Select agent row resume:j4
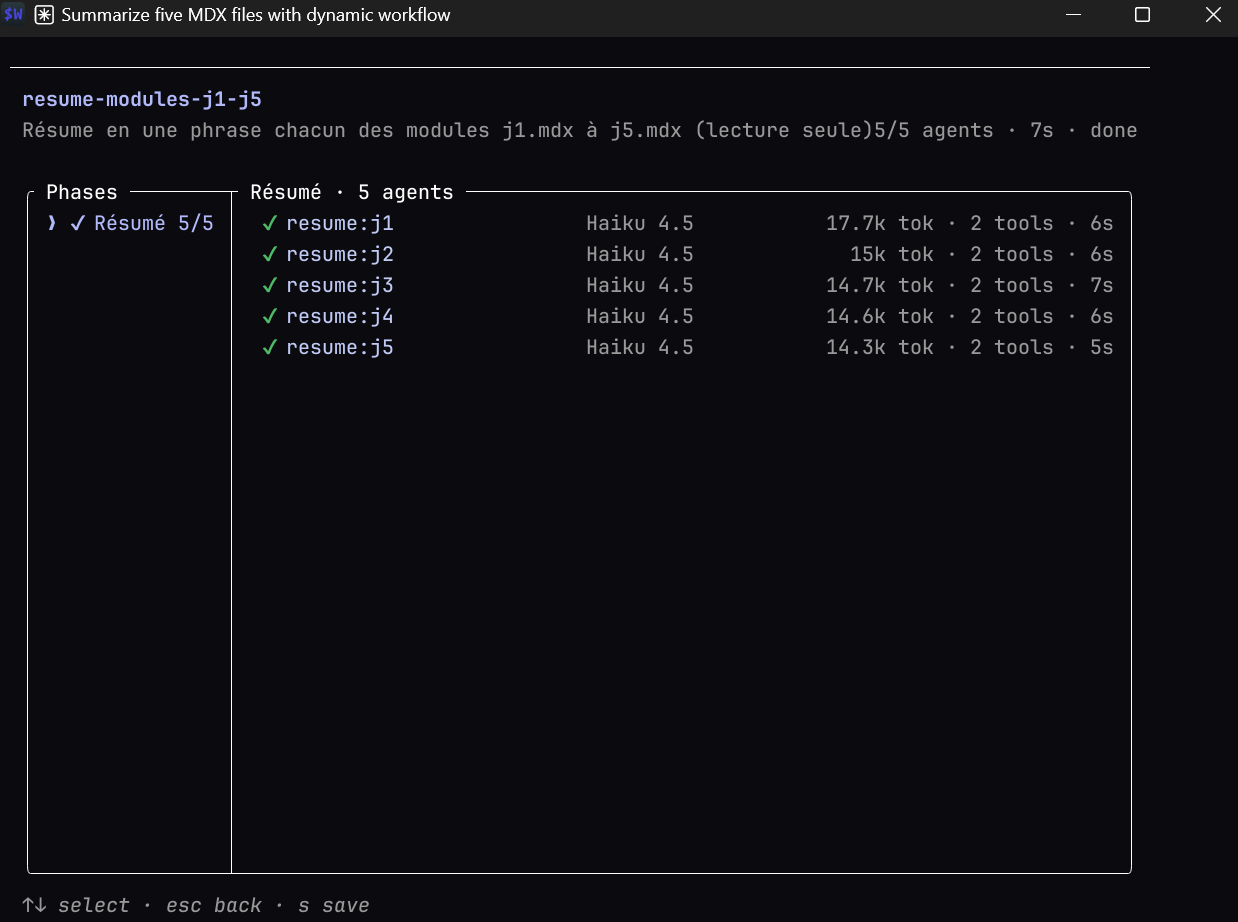This screenshot has width=1238, height=922. pyautogui.click(x=686, y=316)
